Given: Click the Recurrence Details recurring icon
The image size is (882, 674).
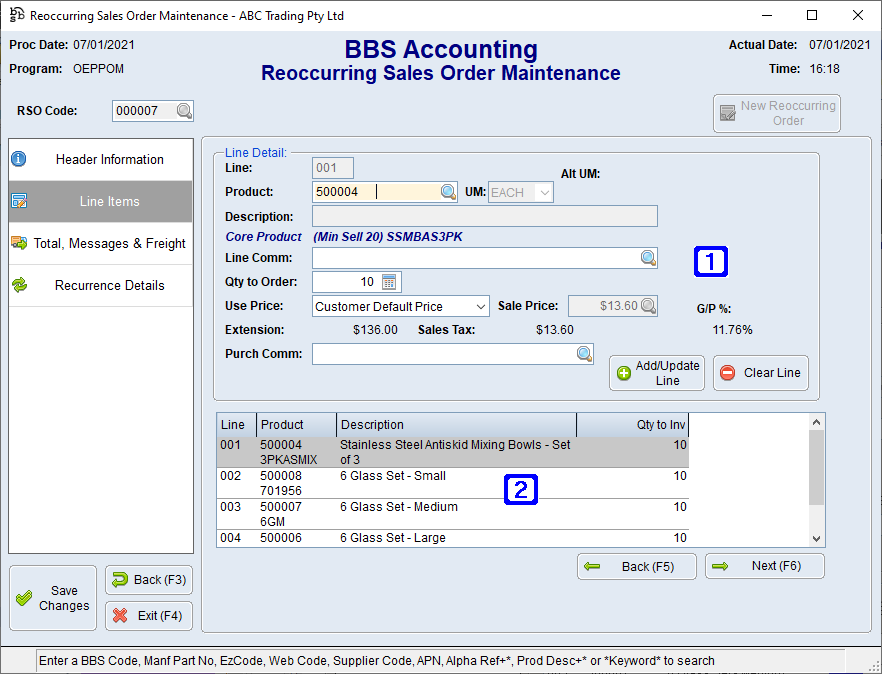Looking at the screenshot, I should 19,285.
